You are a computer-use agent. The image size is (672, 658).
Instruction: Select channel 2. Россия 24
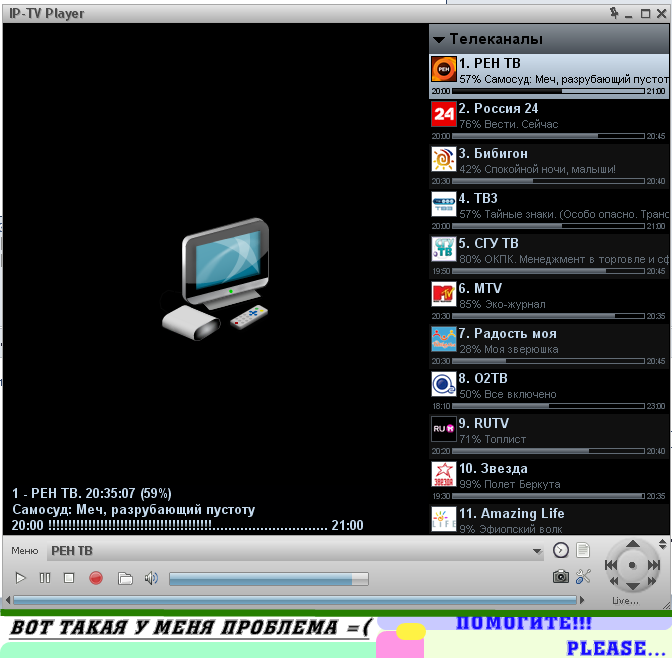tap(549, 120)
